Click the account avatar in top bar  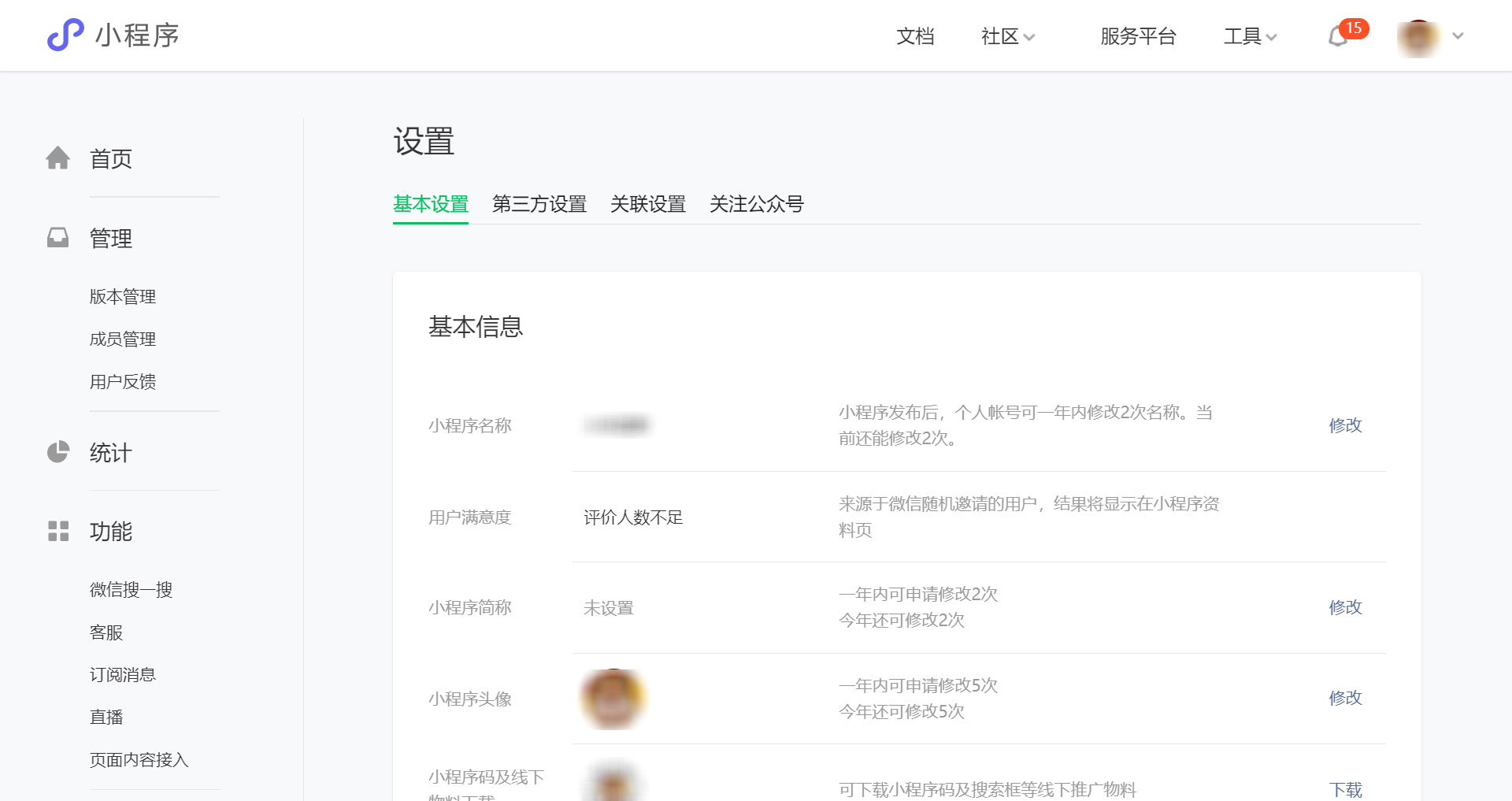pyautogui.click(x=1419, y=35)
